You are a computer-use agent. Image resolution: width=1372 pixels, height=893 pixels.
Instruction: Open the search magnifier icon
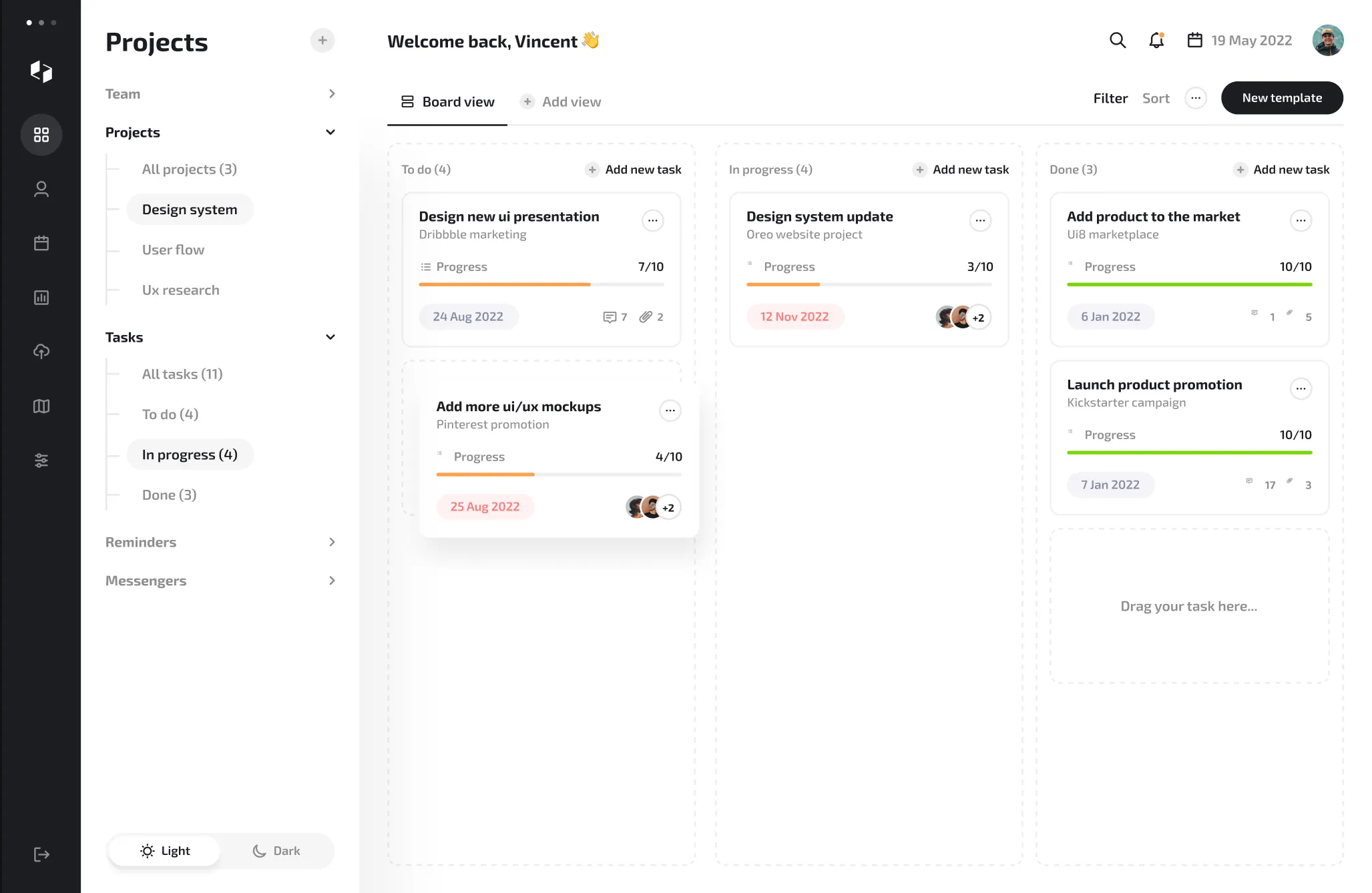pos(1117,41)
